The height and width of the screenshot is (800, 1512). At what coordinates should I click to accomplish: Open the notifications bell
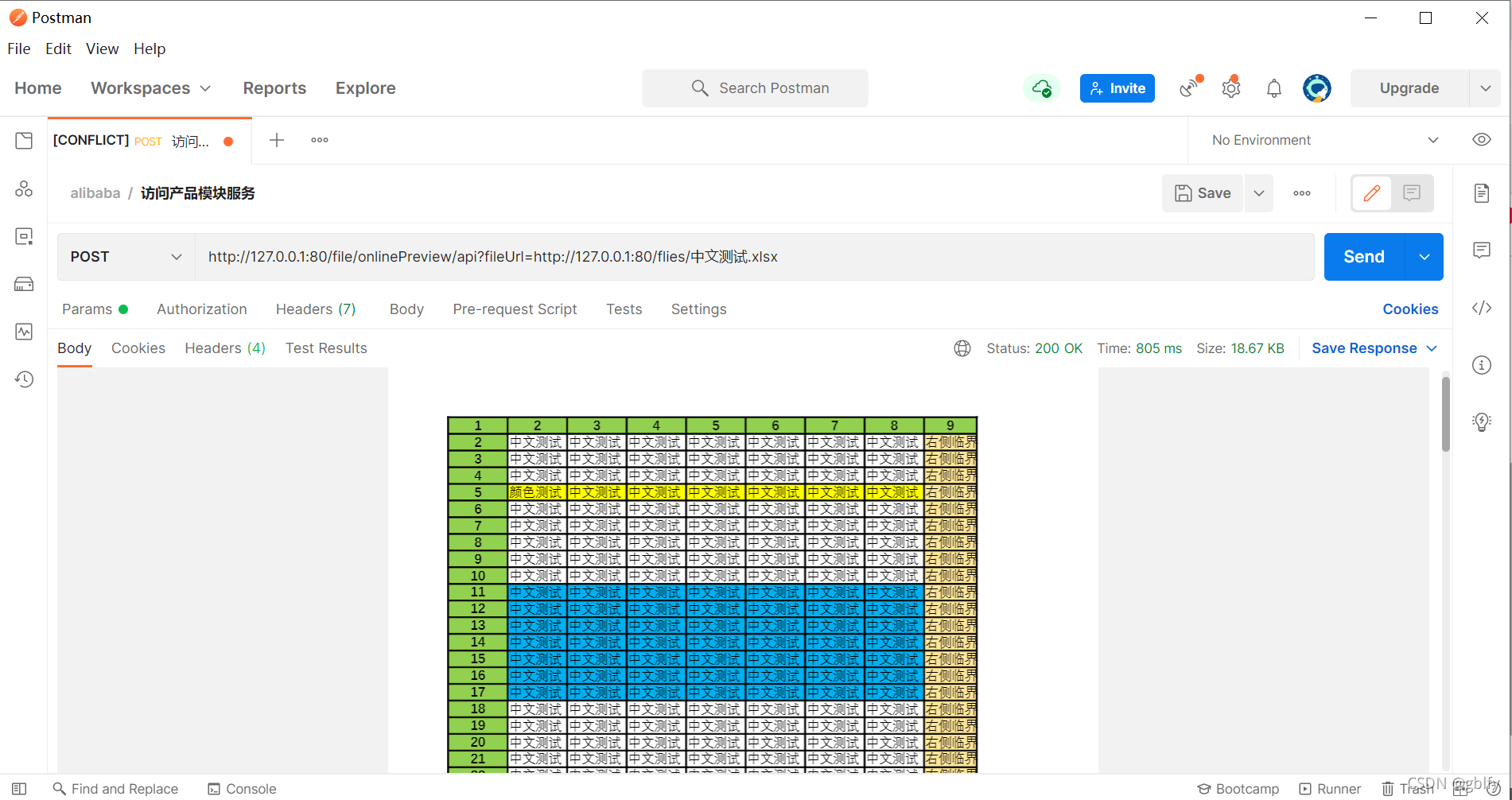1274,88
